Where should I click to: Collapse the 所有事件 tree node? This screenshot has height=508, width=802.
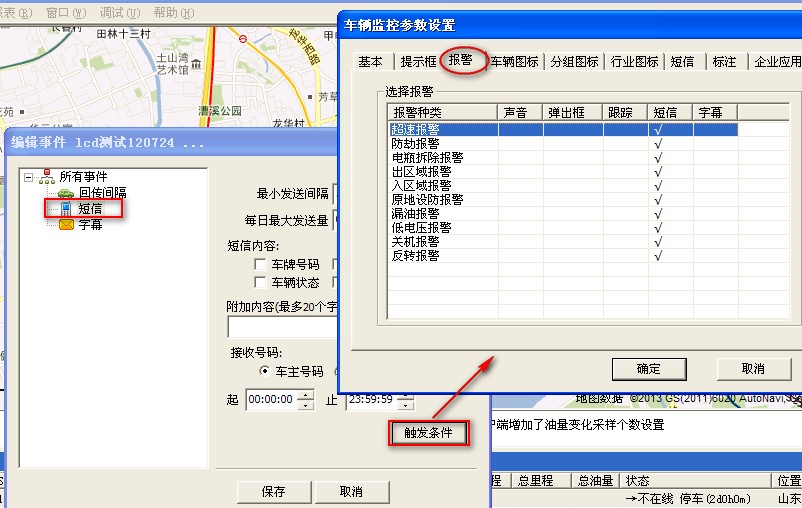(28, 177)
